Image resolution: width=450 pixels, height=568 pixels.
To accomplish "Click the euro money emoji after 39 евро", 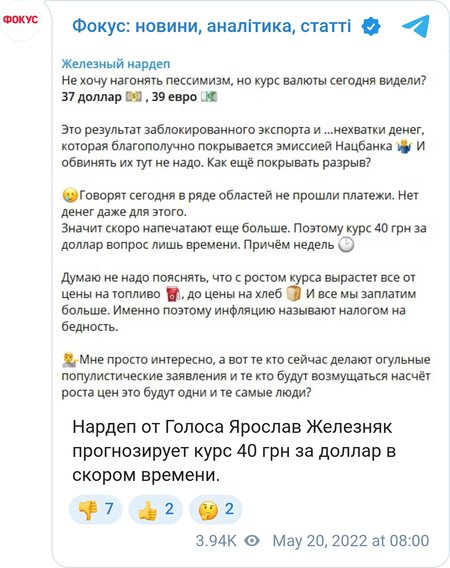I will [209, 97].
